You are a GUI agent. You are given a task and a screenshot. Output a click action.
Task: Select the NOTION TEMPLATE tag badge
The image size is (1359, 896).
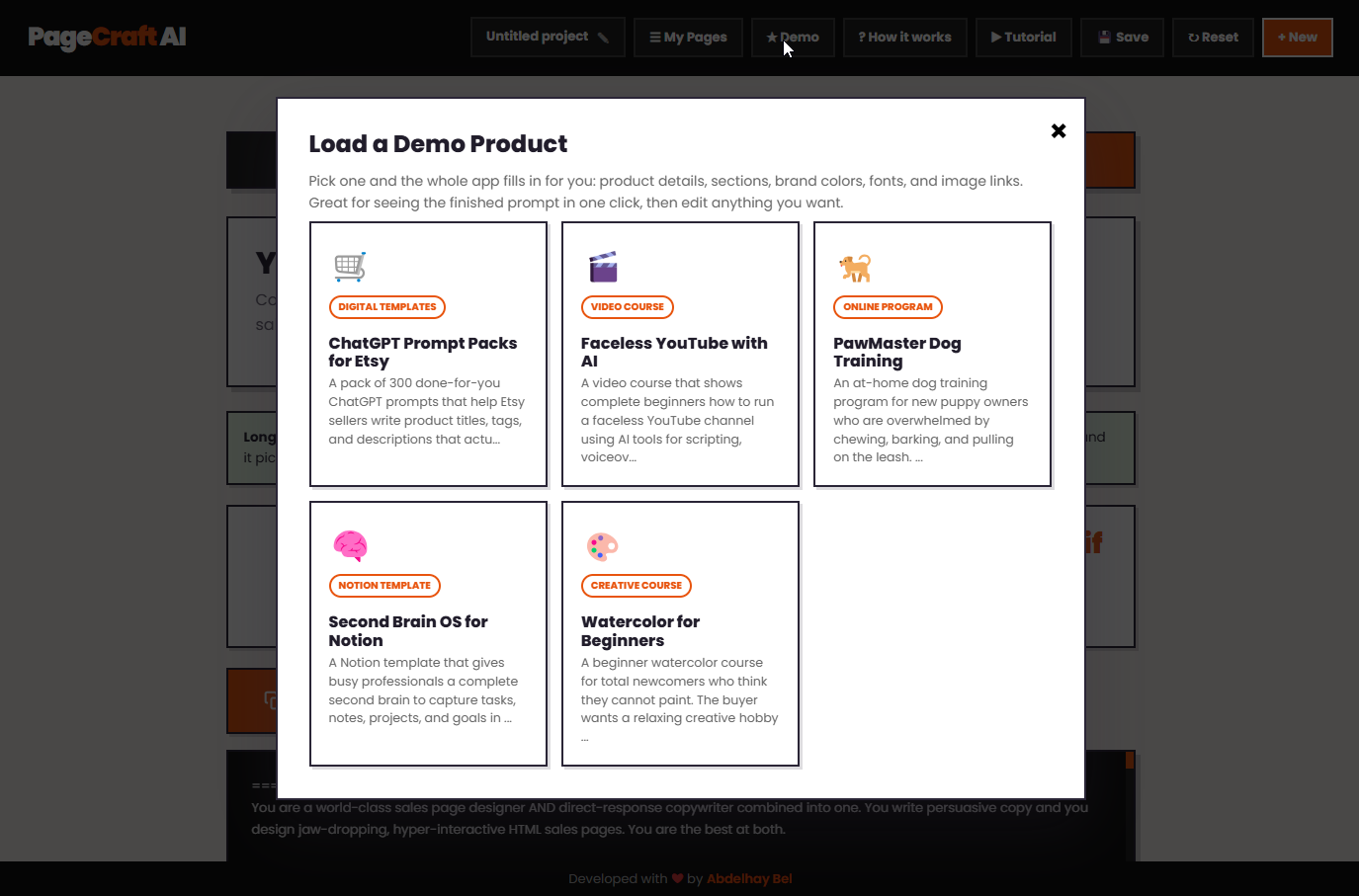click(x=384, y=586)
